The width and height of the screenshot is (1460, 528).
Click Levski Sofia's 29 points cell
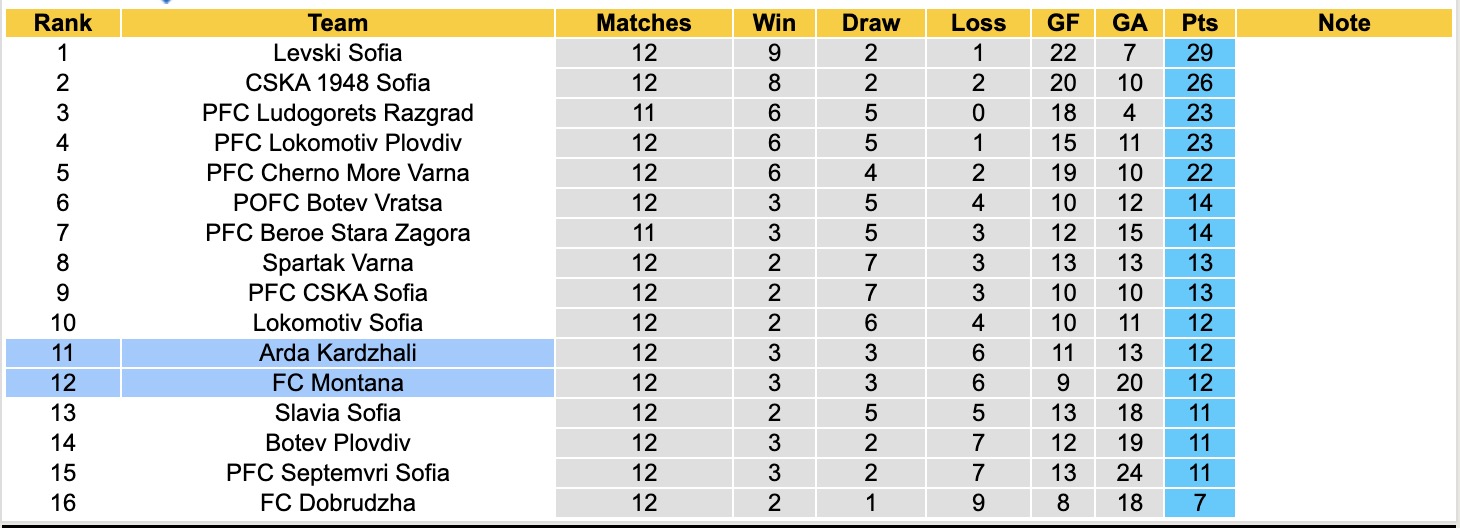click(x=1199, y=53)
